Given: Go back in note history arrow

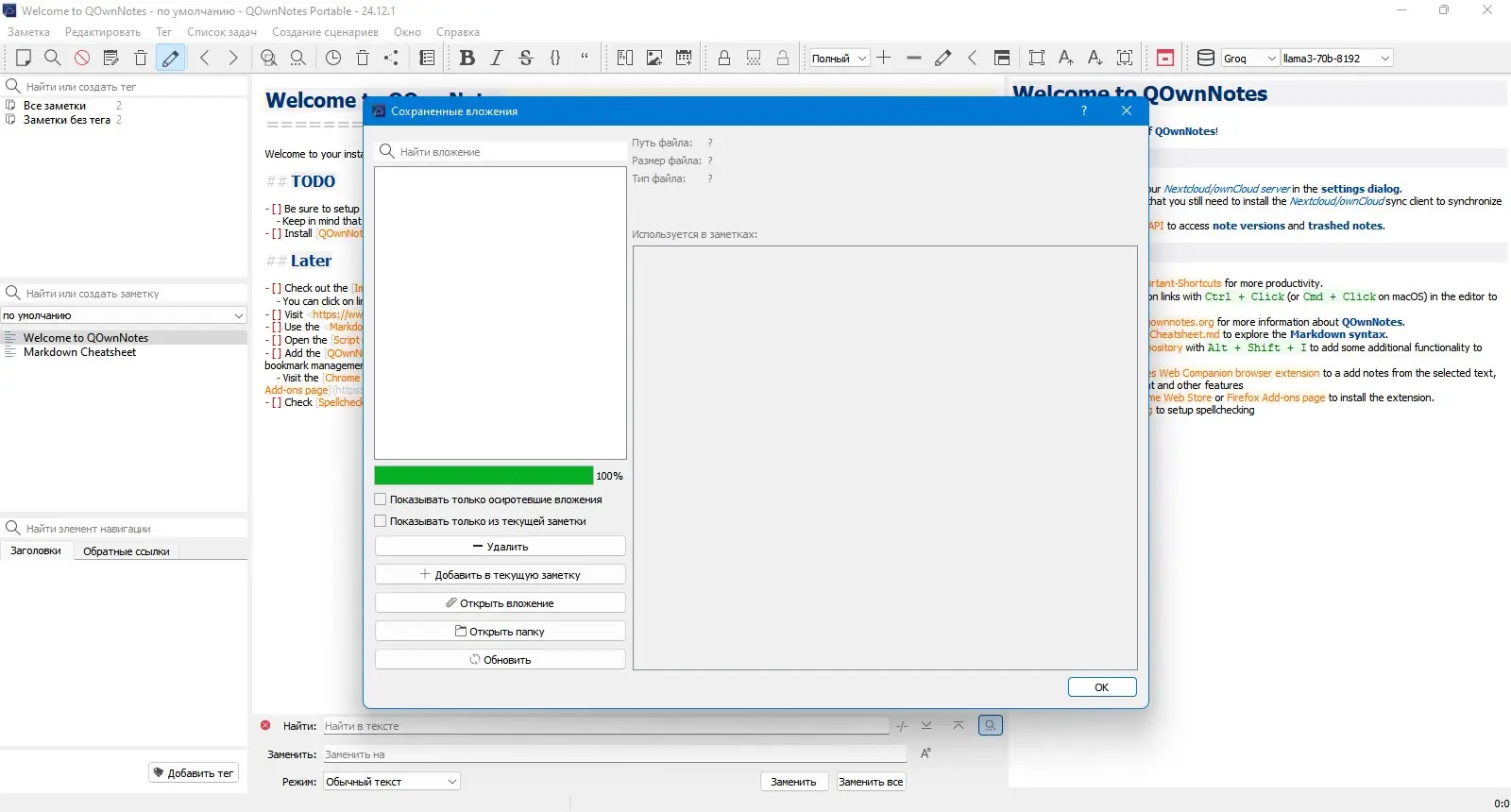Looking at the screenshot, I should [204, 58].
